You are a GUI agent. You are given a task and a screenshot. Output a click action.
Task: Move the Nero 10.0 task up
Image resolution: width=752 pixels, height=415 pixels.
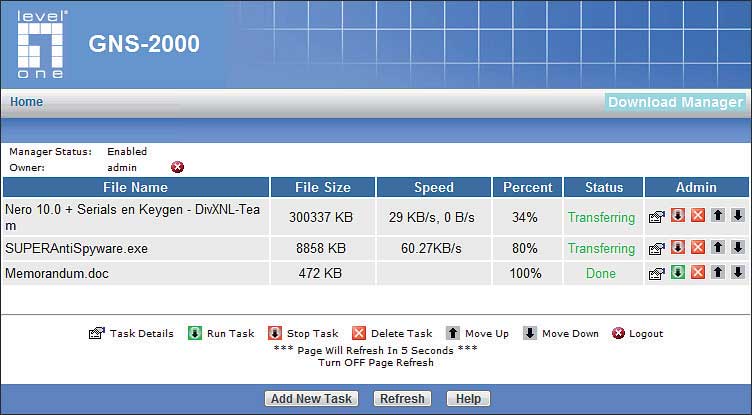coord(718,215)
